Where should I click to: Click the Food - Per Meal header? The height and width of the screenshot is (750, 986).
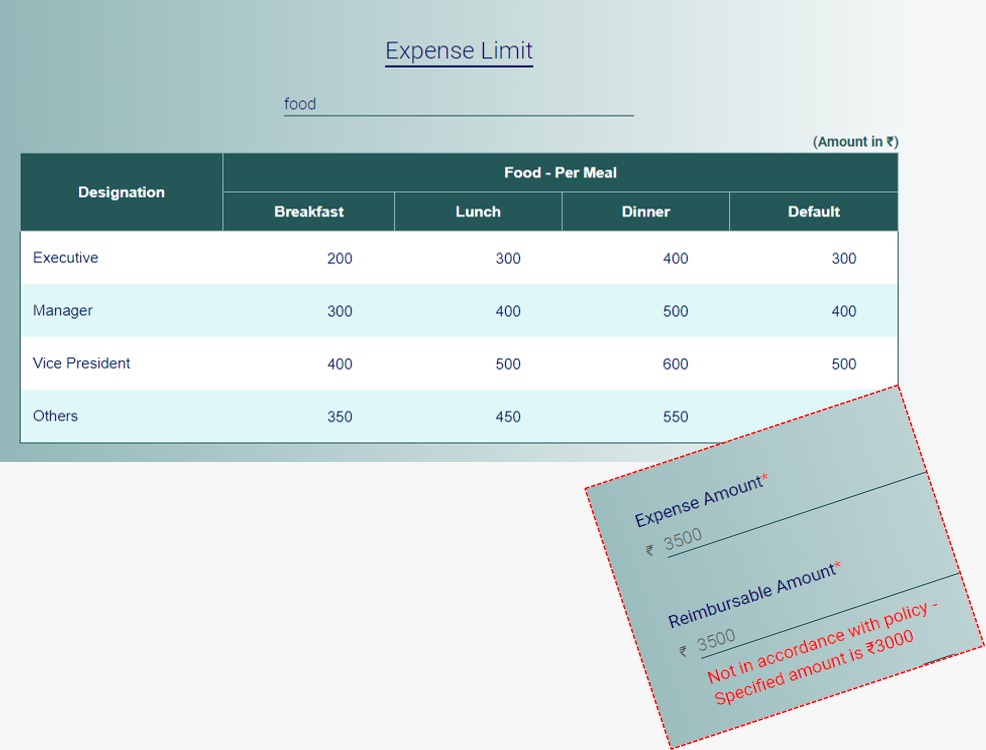[x=560, y=173]
